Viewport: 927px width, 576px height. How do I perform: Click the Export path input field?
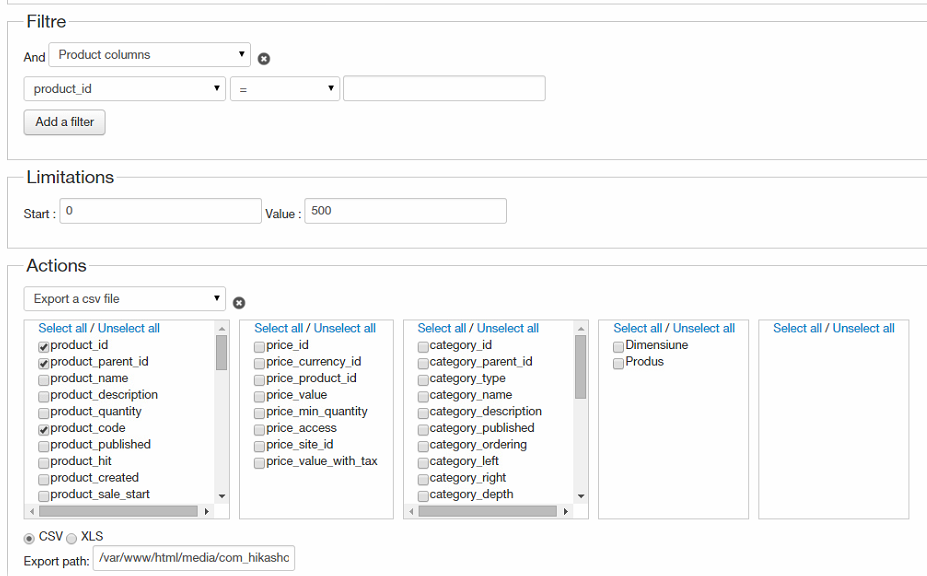[x=195, y=558]
